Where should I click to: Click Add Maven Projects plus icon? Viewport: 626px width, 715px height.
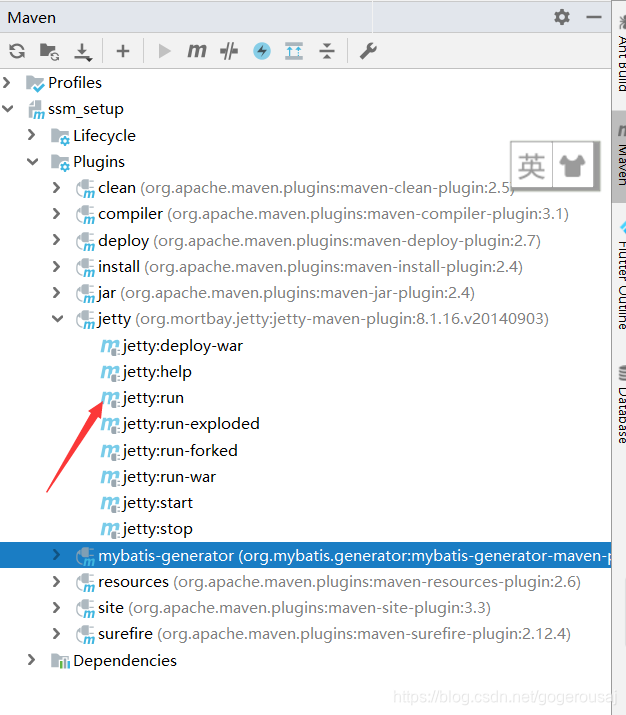(123, 51)
